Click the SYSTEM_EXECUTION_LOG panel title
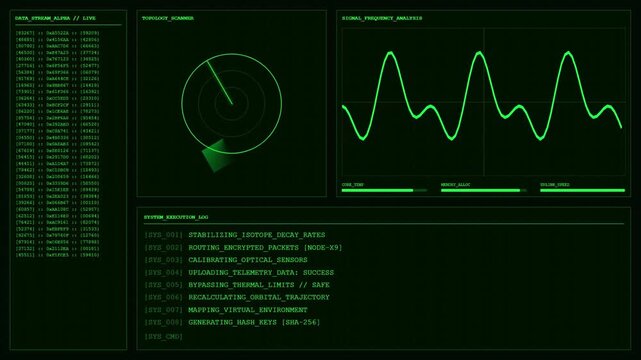 click(176, 217)
